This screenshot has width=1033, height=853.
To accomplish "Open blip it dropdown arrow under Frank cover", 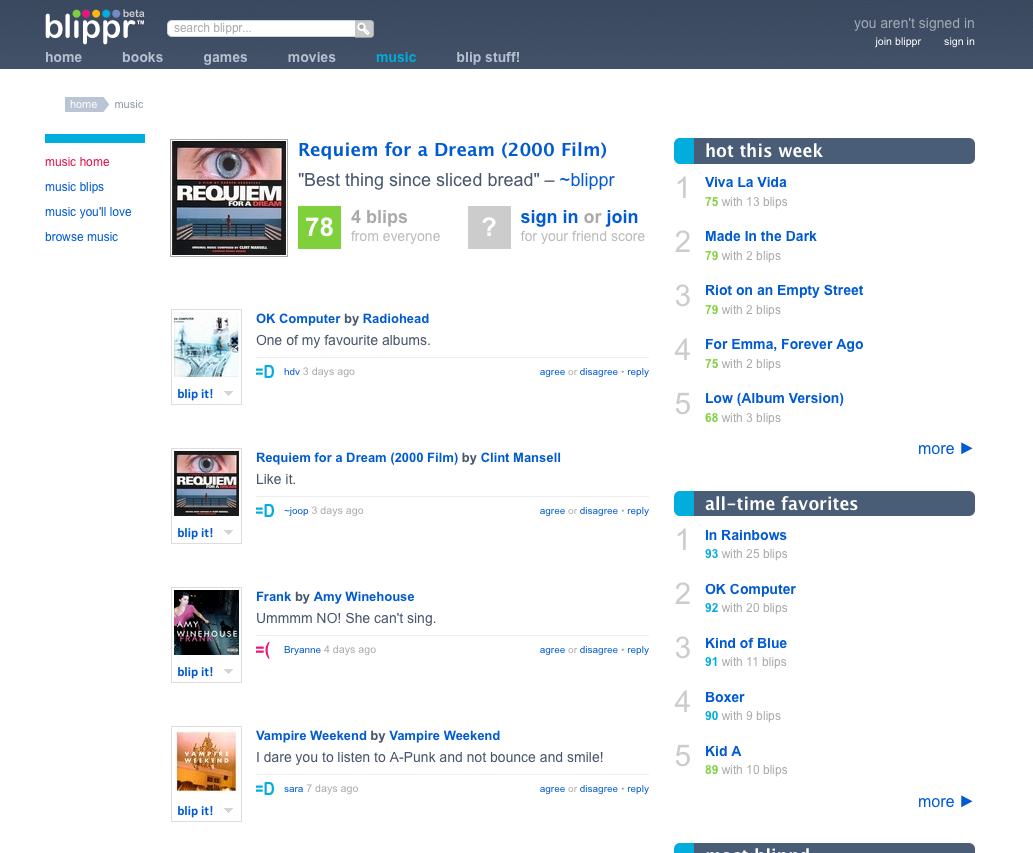I will click(x=229, y=671).
